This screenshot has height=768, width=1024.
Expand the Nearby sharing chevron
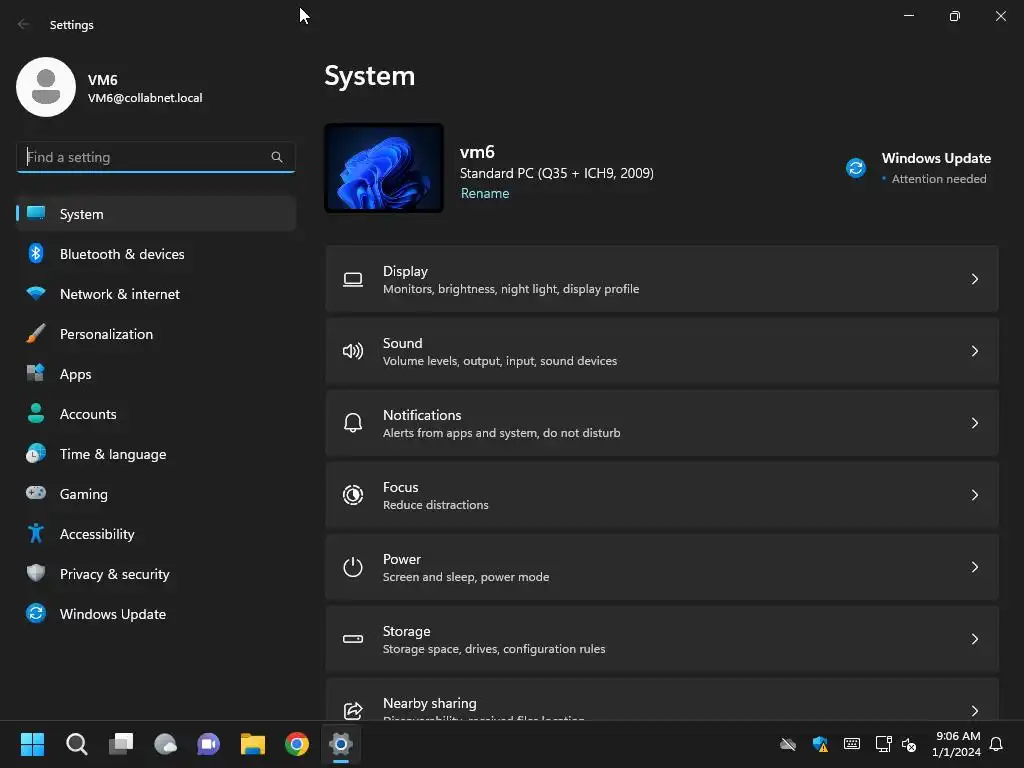point(974,711)
